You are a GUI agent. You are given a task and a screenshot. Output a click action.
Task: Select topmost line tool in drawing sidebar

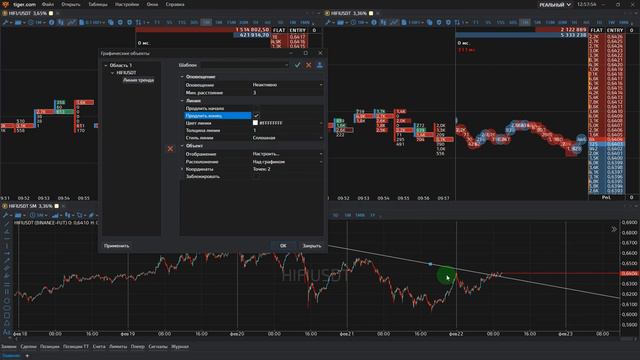(x=7, y=224)
